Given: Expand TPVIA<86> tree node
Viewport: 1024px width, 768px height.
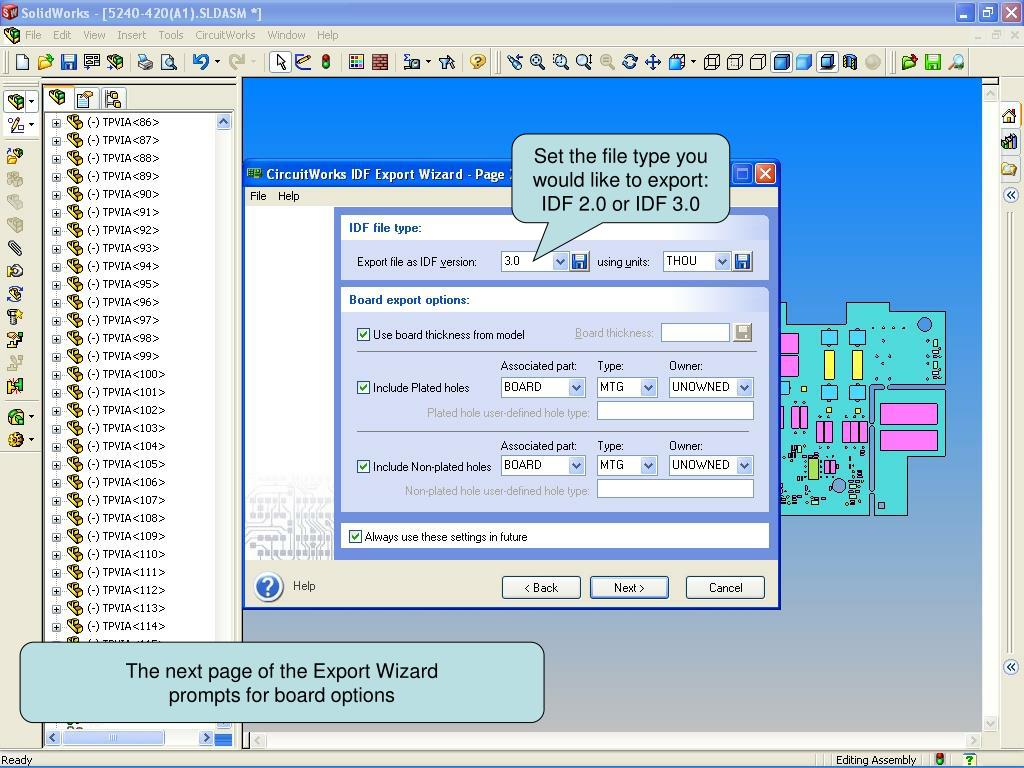Looking at the screenshot, I should [56, 123].
